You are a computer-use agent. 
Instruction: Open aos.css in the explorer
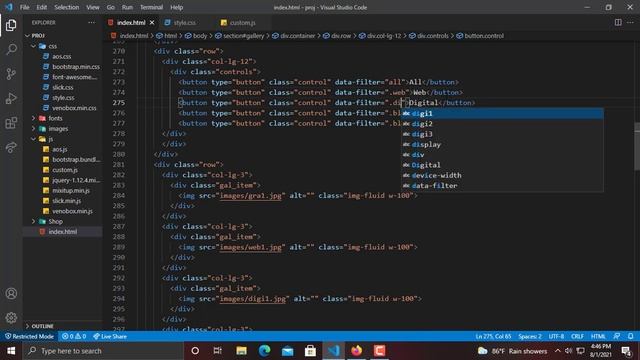[x=62, y=56]
